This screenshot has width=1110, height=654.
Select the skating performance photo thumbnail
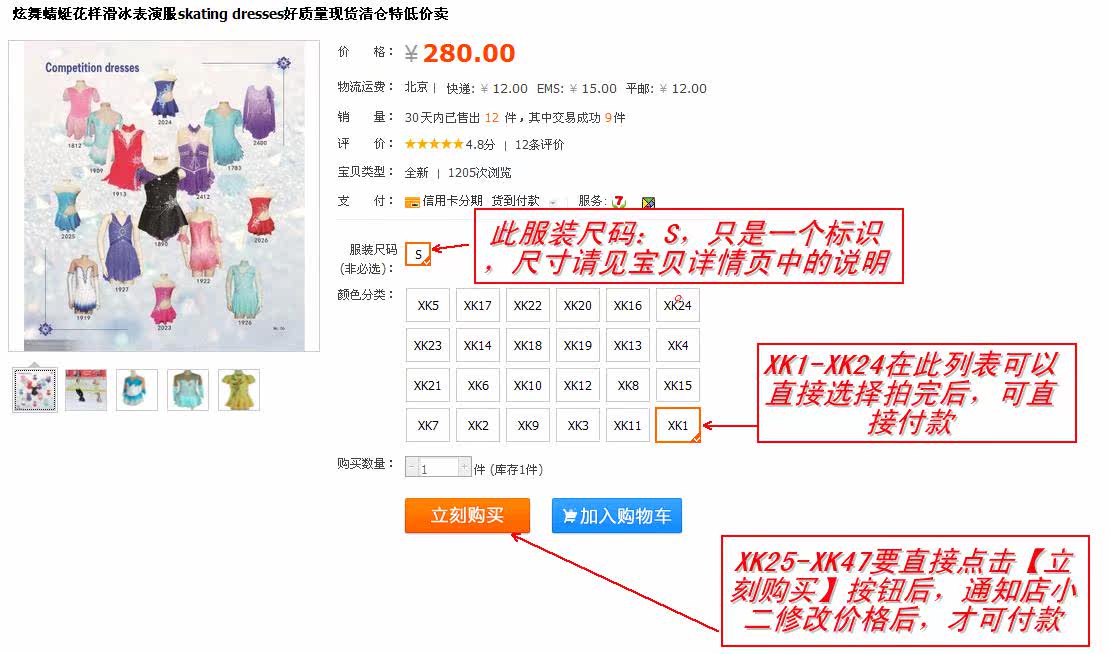tap(86, 389)
